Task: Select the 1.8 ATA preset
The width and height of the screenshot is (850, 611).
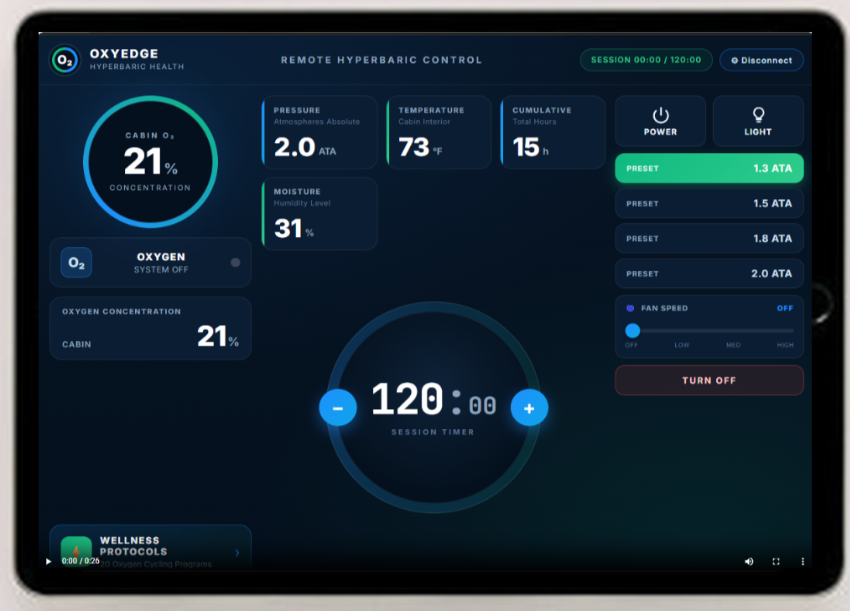Action: (709, 239)
